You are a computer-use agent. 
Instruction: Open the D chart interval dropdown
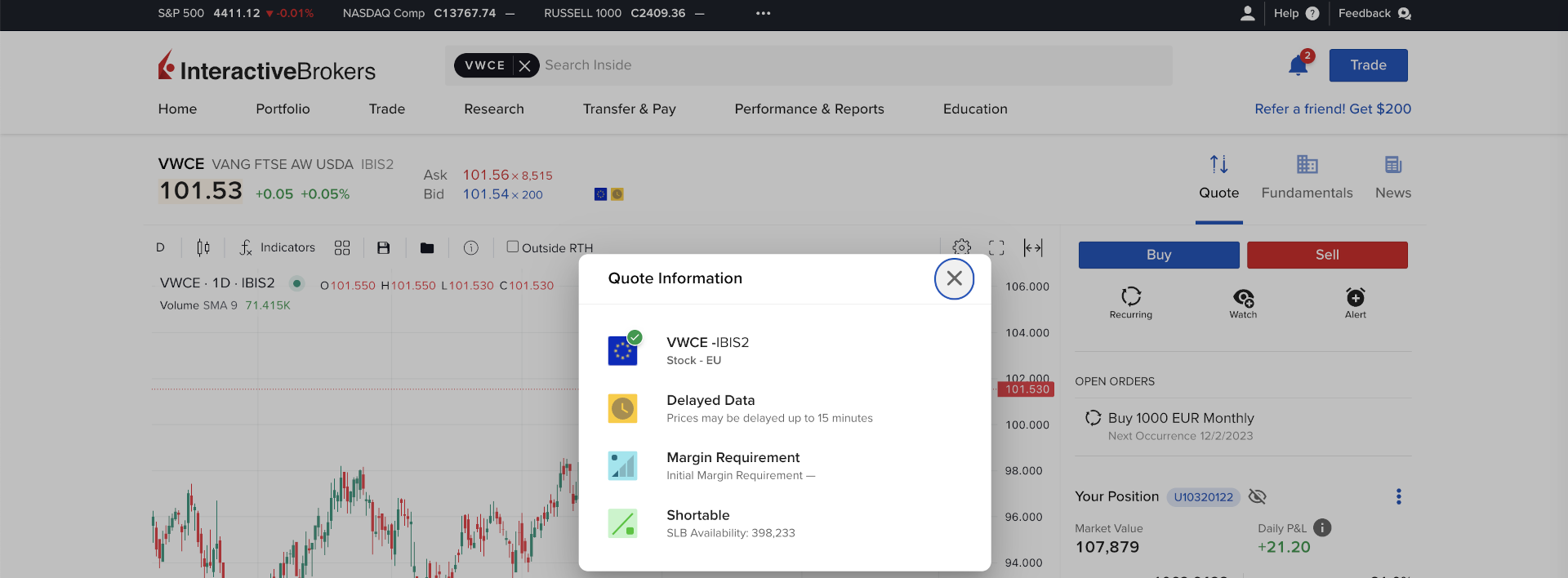coord(160,247)
